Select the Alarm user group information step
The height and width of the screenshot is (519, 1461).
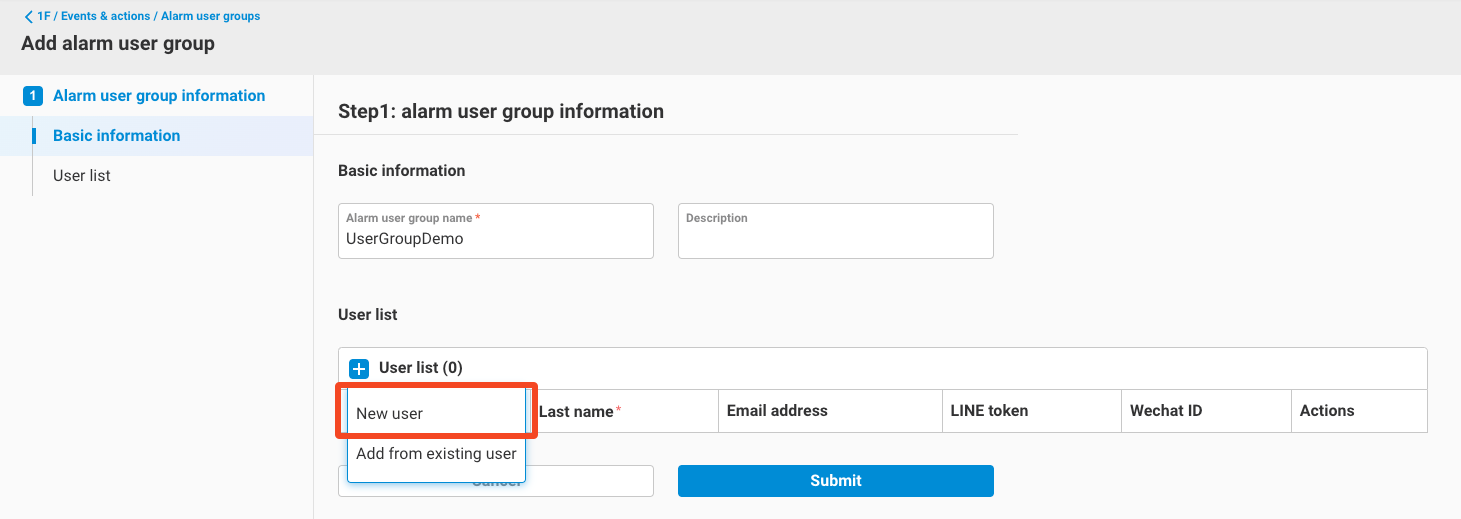tap(159, 96)
